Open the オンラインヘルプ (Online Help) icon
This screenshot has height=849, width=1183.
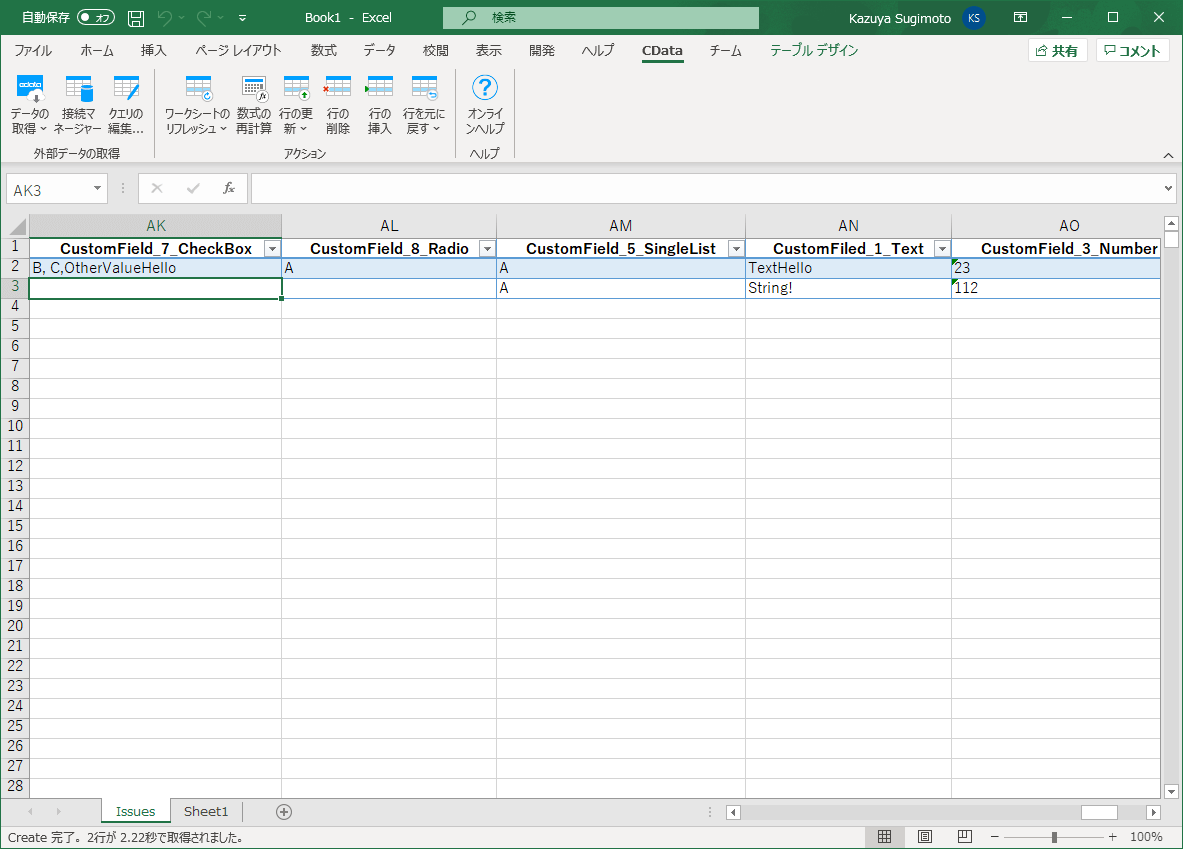[x=484, y=105]
